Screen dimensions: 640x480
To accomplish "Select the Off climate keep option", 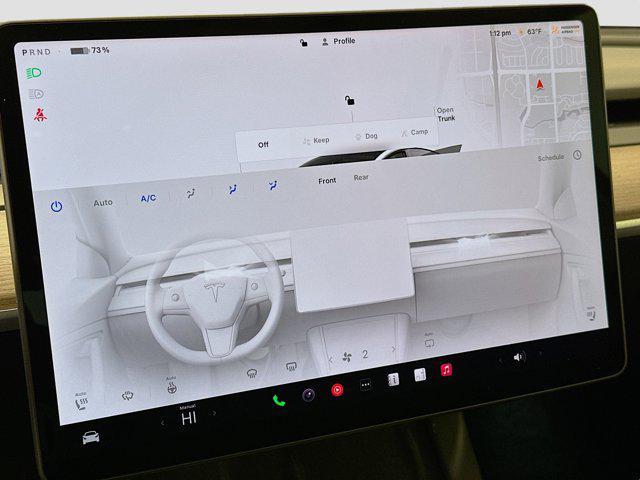I will coord(263,144).
